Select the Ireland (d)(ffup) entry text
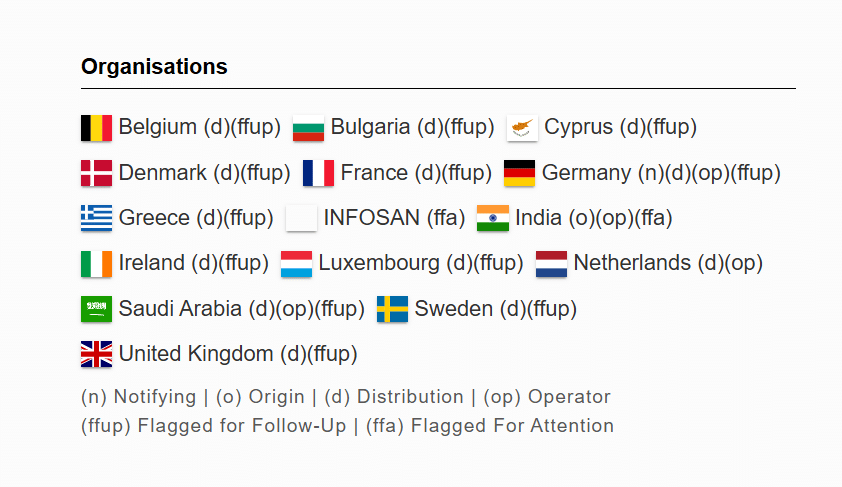The height and width of the screenshot is (487, 842). 193,263
